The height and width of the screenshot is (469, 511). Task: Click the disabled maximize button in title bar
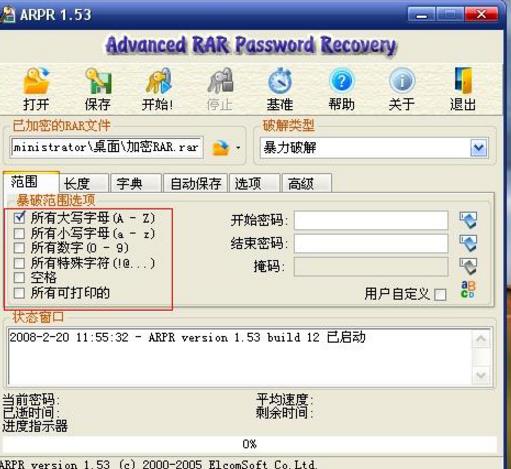(450, 15)
